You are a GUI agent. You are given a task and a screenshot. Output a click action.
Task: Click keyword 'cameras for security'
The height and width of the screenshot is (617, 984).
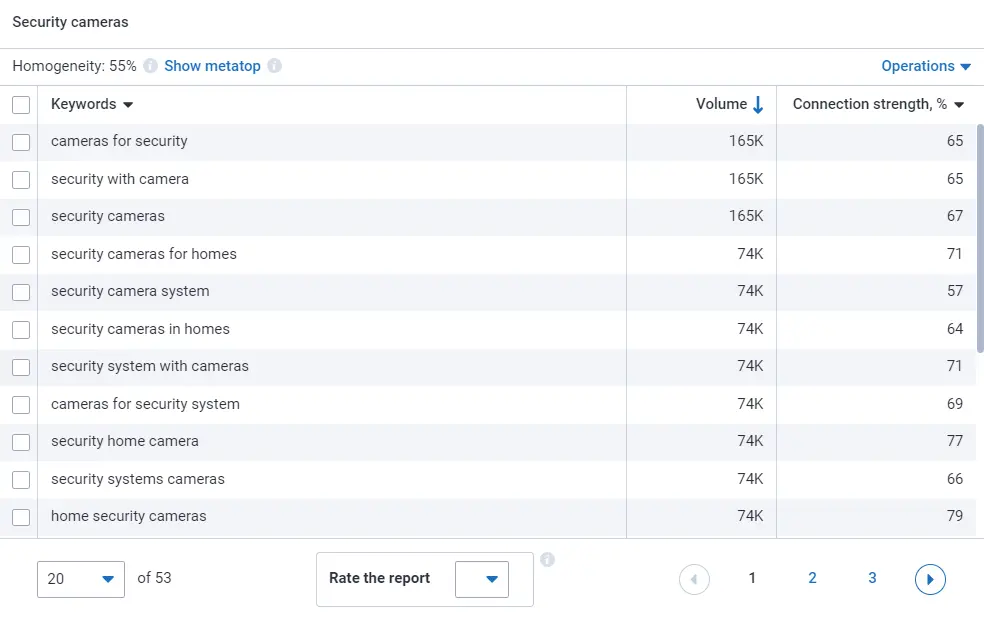tap(119, 141)
